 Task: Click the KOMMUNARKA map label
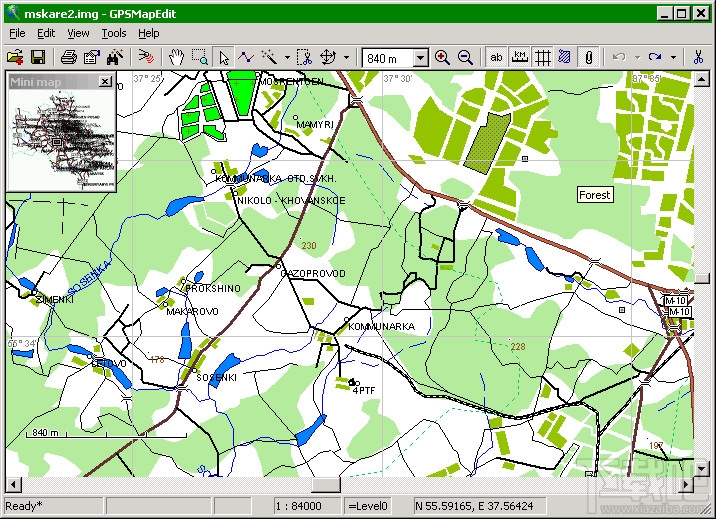pyautogui.click(x=381, y=327)
